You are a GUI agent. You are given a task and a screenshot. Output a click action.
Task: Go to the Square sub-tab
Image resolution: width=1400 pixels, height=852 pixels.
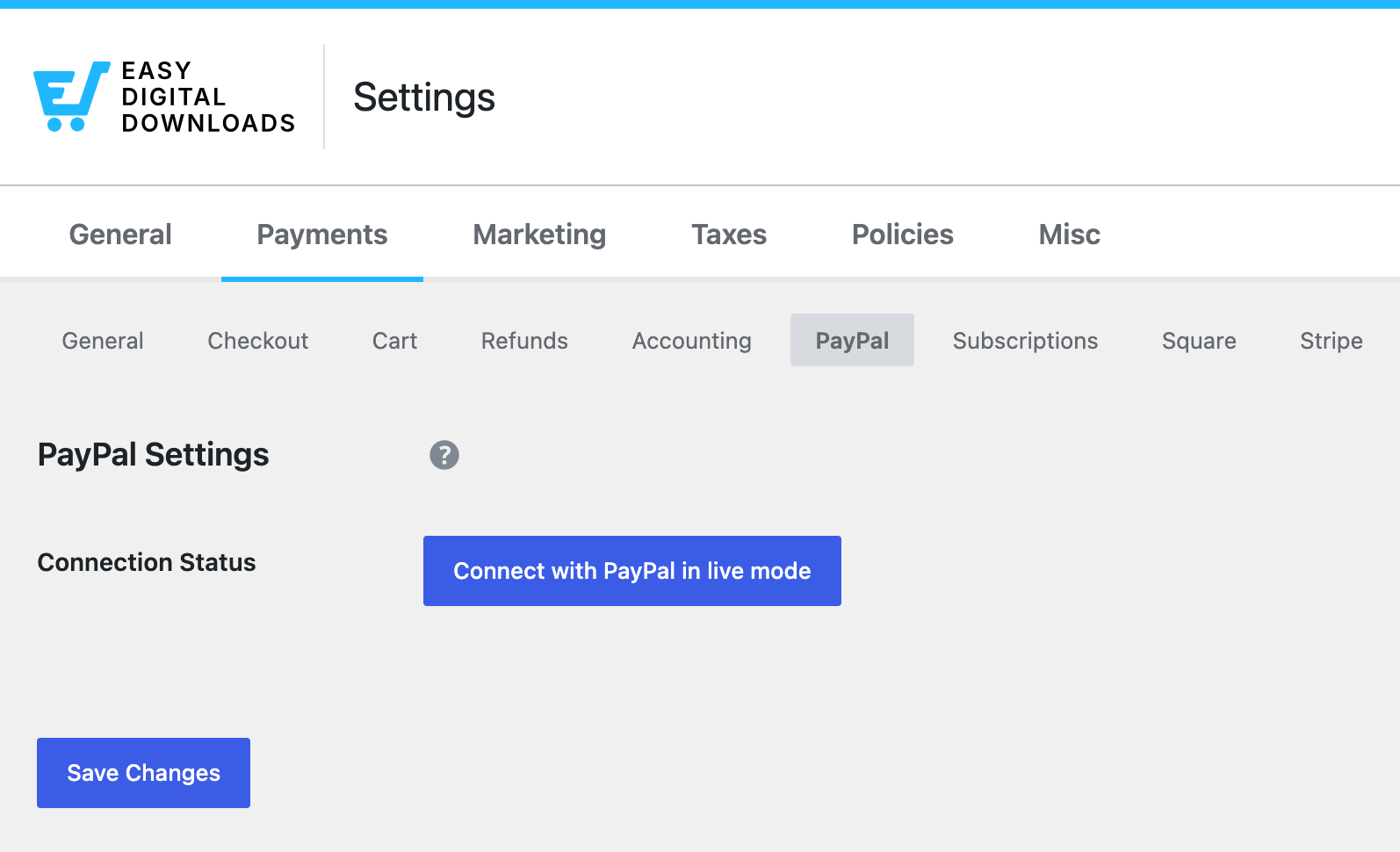tap(1199, 341)
